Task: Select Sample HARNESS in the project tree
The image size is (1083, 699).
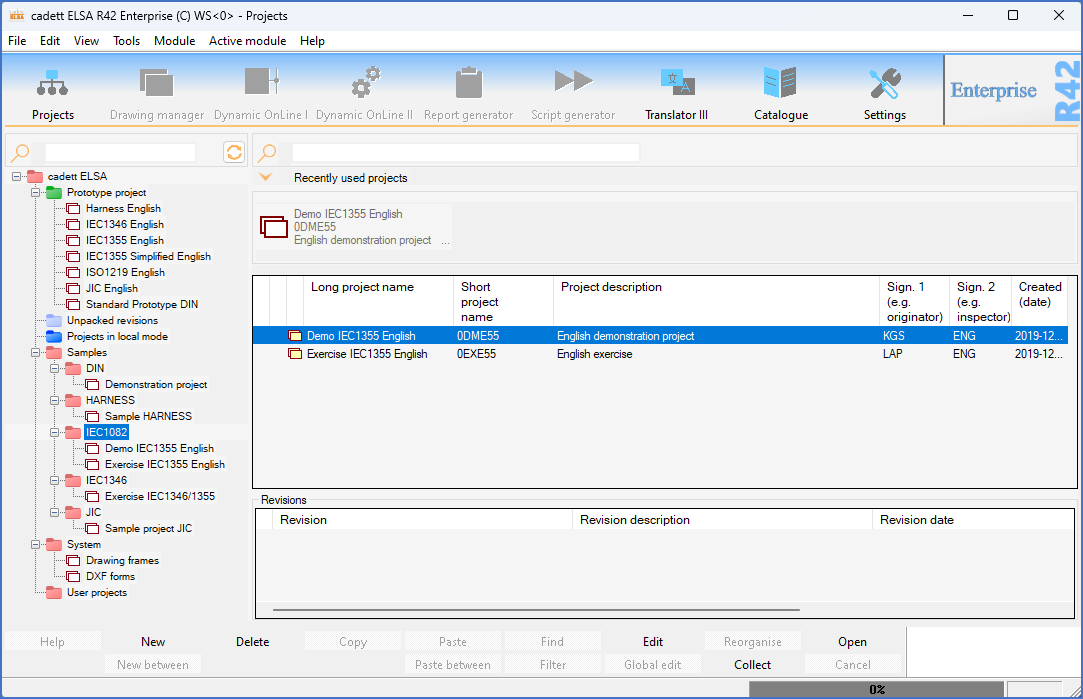Action: [x=138, y=416]
